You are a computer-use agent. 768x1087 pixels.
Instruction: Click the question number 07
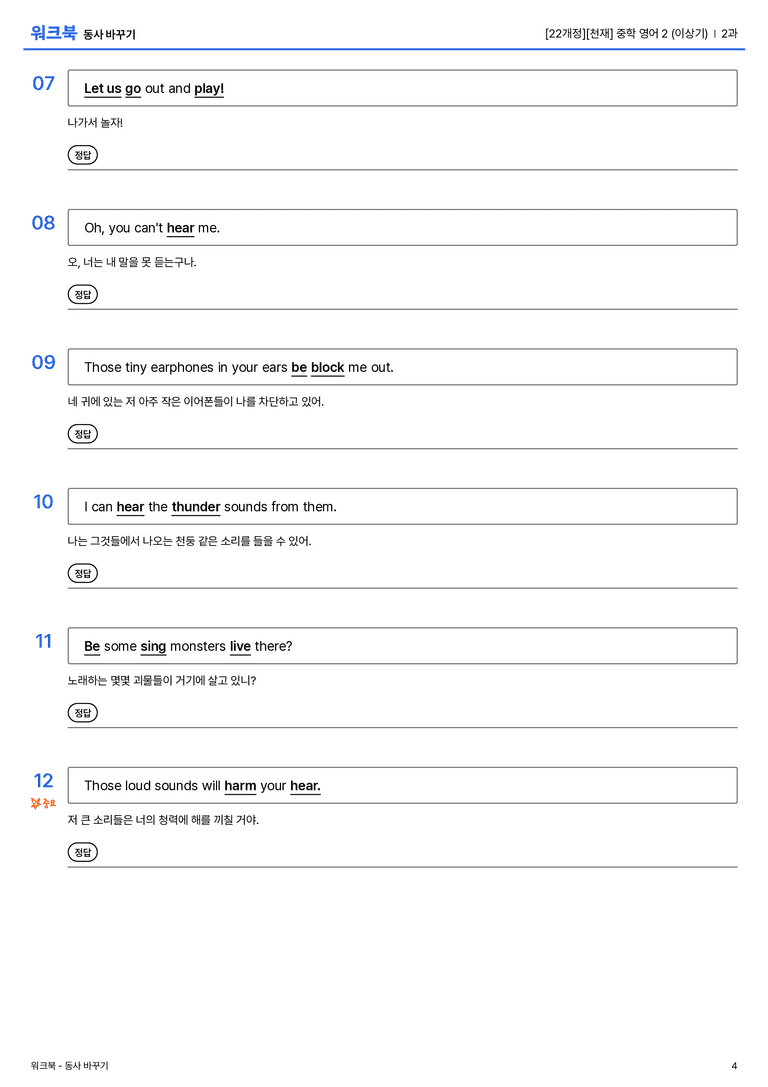[43, 83]
